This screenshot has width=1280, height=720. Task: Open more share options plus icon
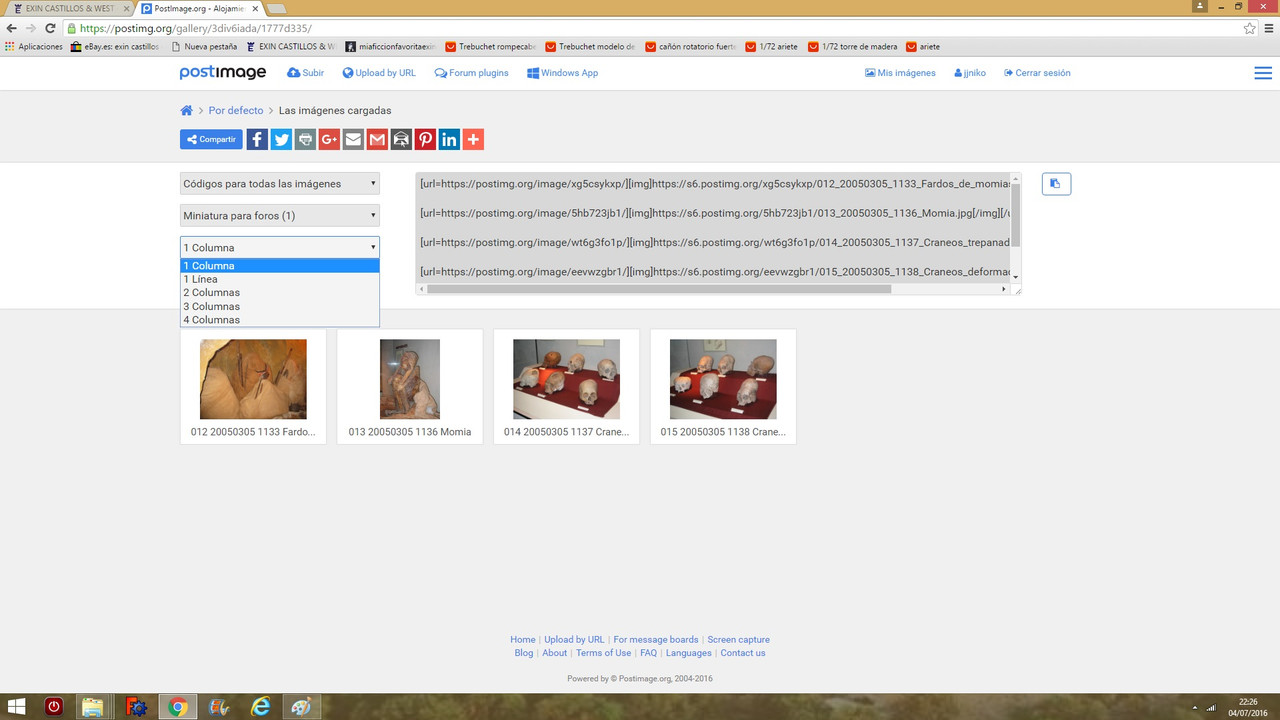473,140
